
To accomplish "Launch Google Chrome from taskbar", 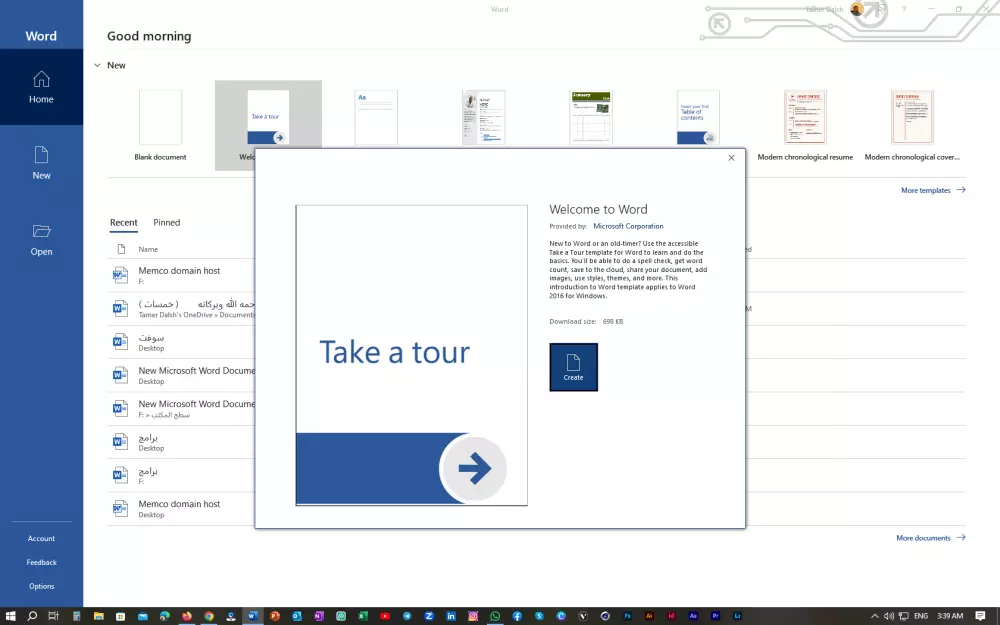I will click(x=209, y=616).
